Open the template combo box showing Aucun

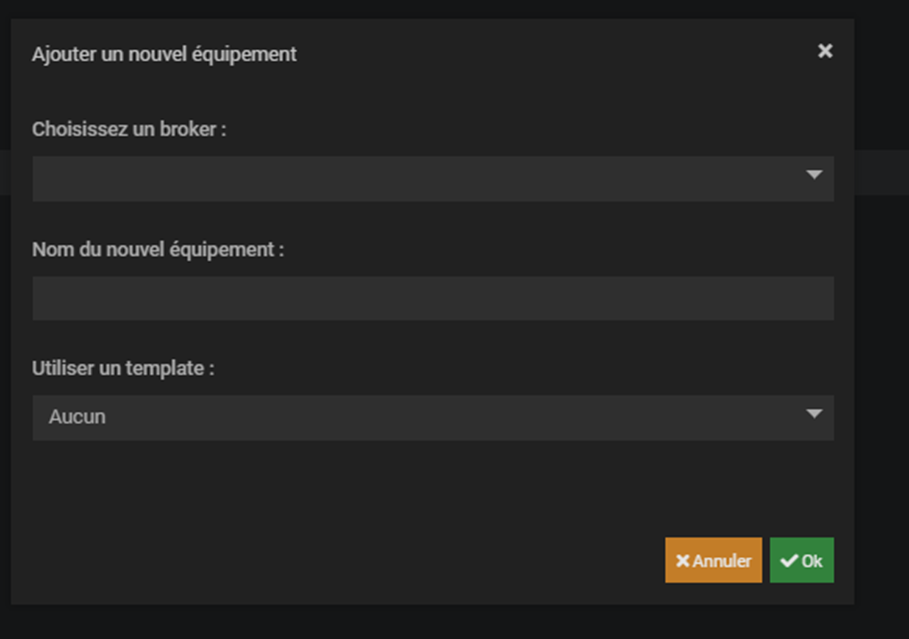pyautogui.click(x=420, y=417)
